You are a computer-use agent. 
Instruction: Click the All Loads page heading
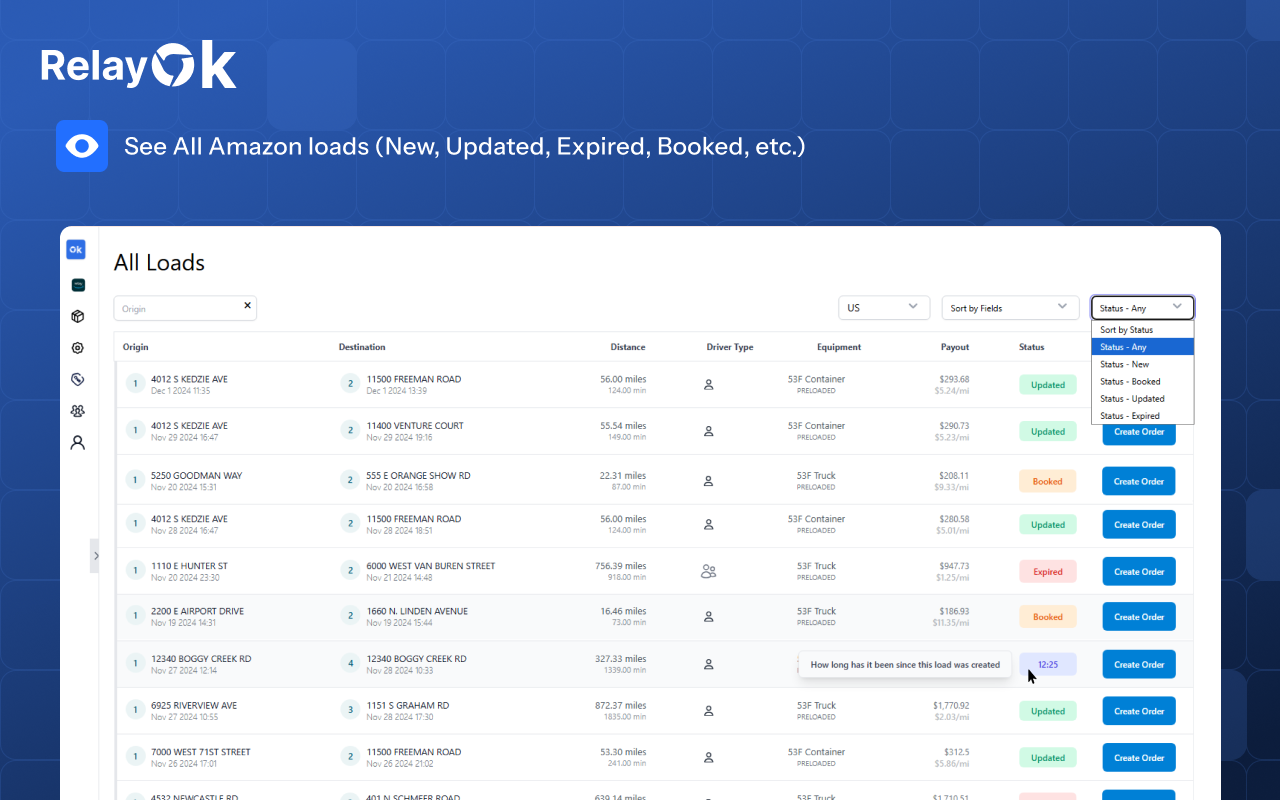click(159, 263)
